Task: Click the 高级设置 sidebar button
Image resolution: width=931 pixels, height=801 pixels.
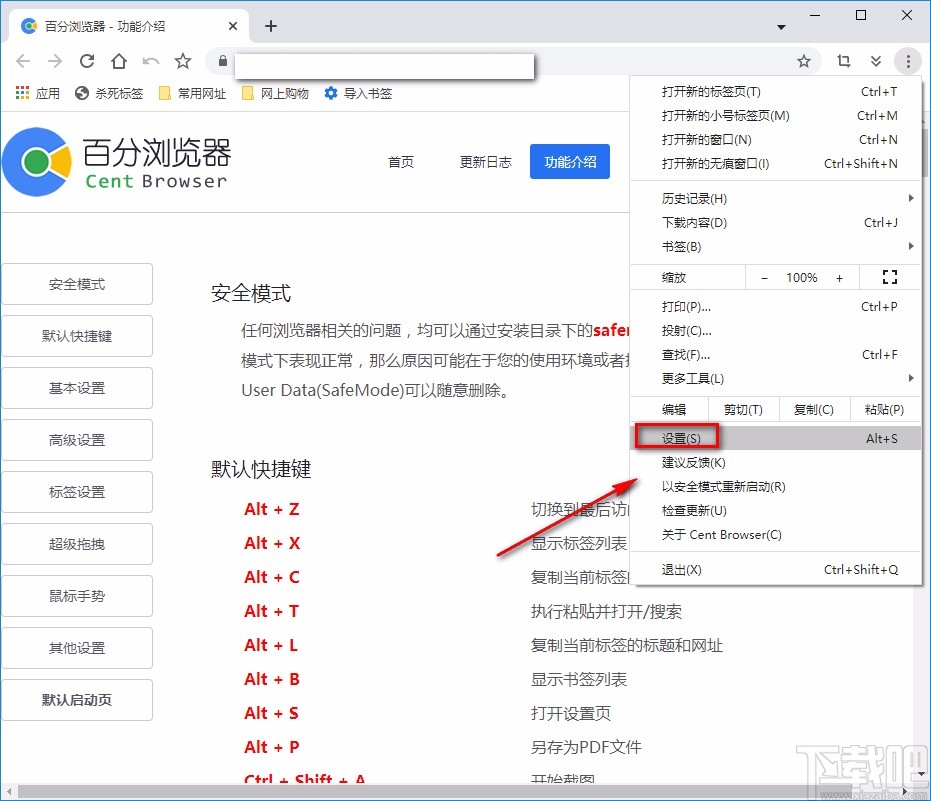Action: [x=77, y=440]
